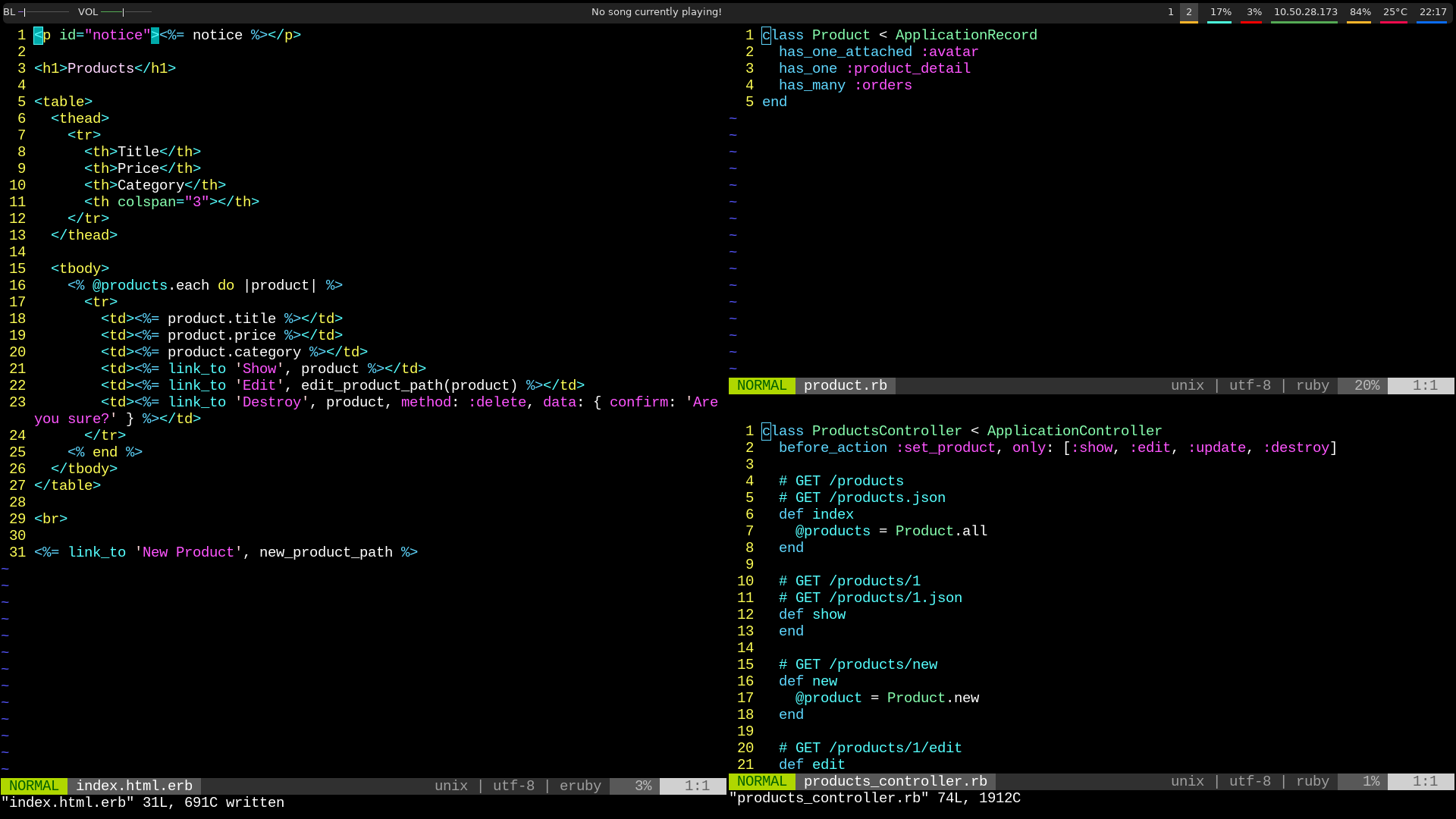
Task: Place cursor on 'def index' line in controller
Action: [816, 514]
